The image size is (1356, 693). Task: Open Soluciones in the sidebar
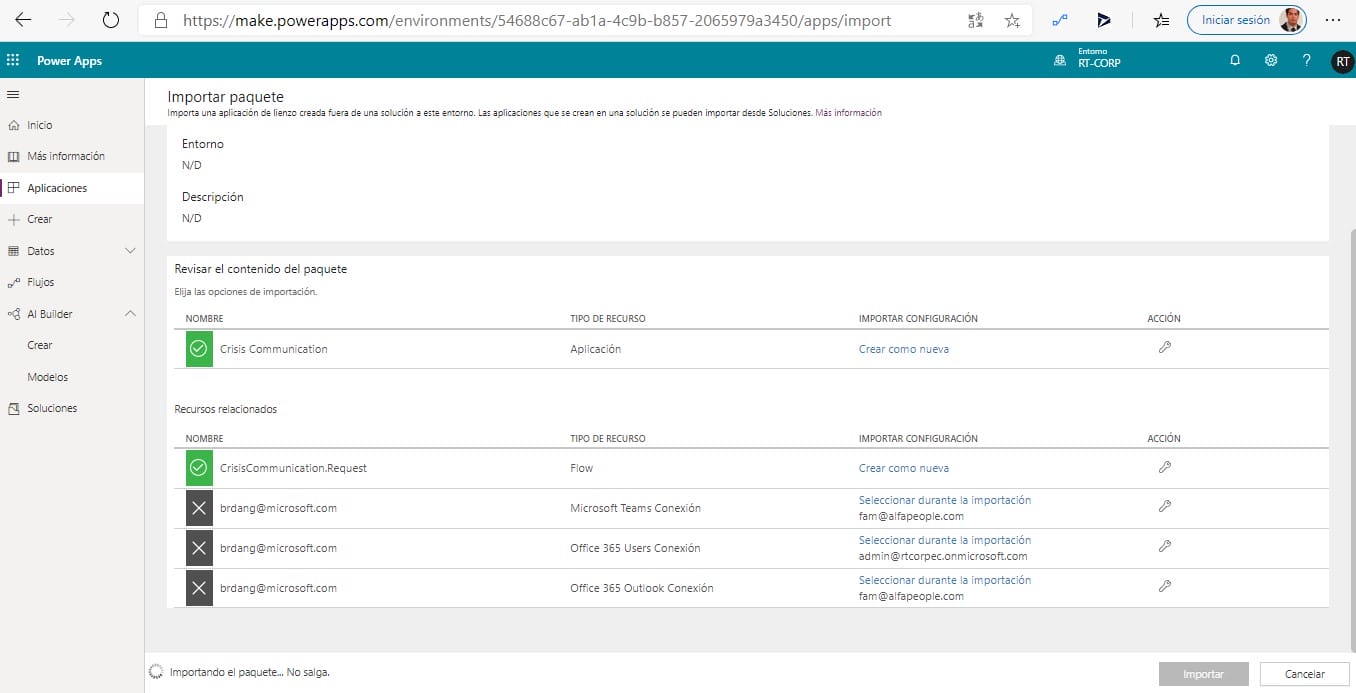pos(52,408)
